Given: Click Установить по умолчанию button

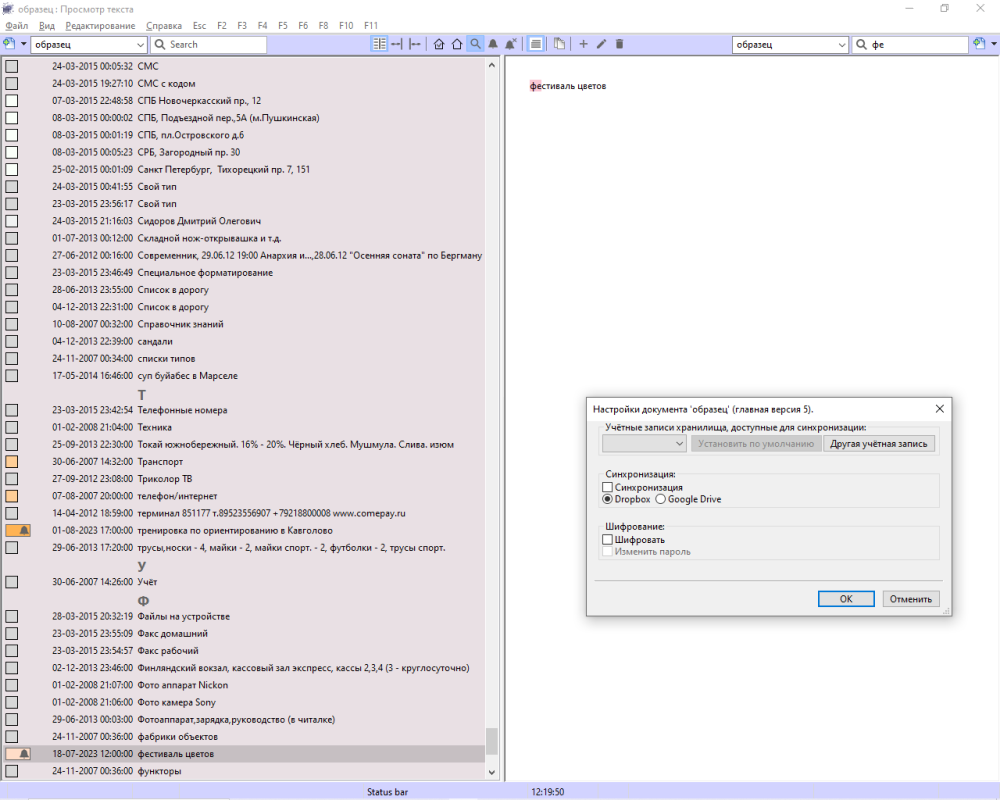Looking at the screenshot, I should point(756,443).
